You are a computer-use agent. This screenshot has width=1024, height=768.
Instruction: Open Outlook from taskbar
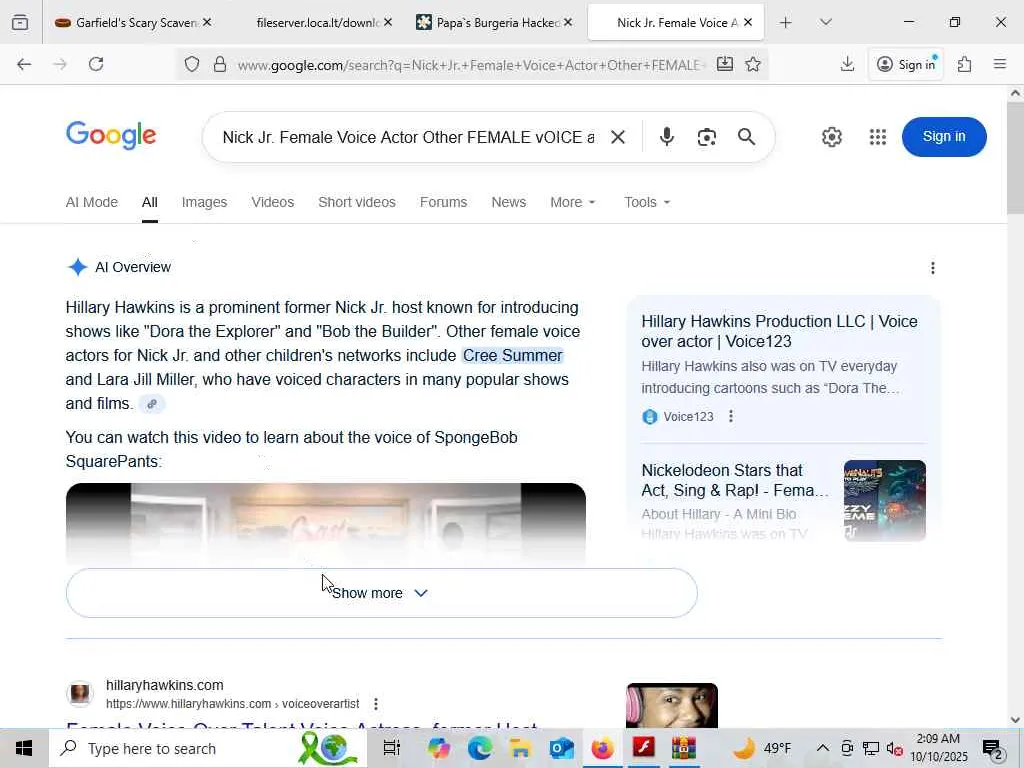(x=561, y=748)
